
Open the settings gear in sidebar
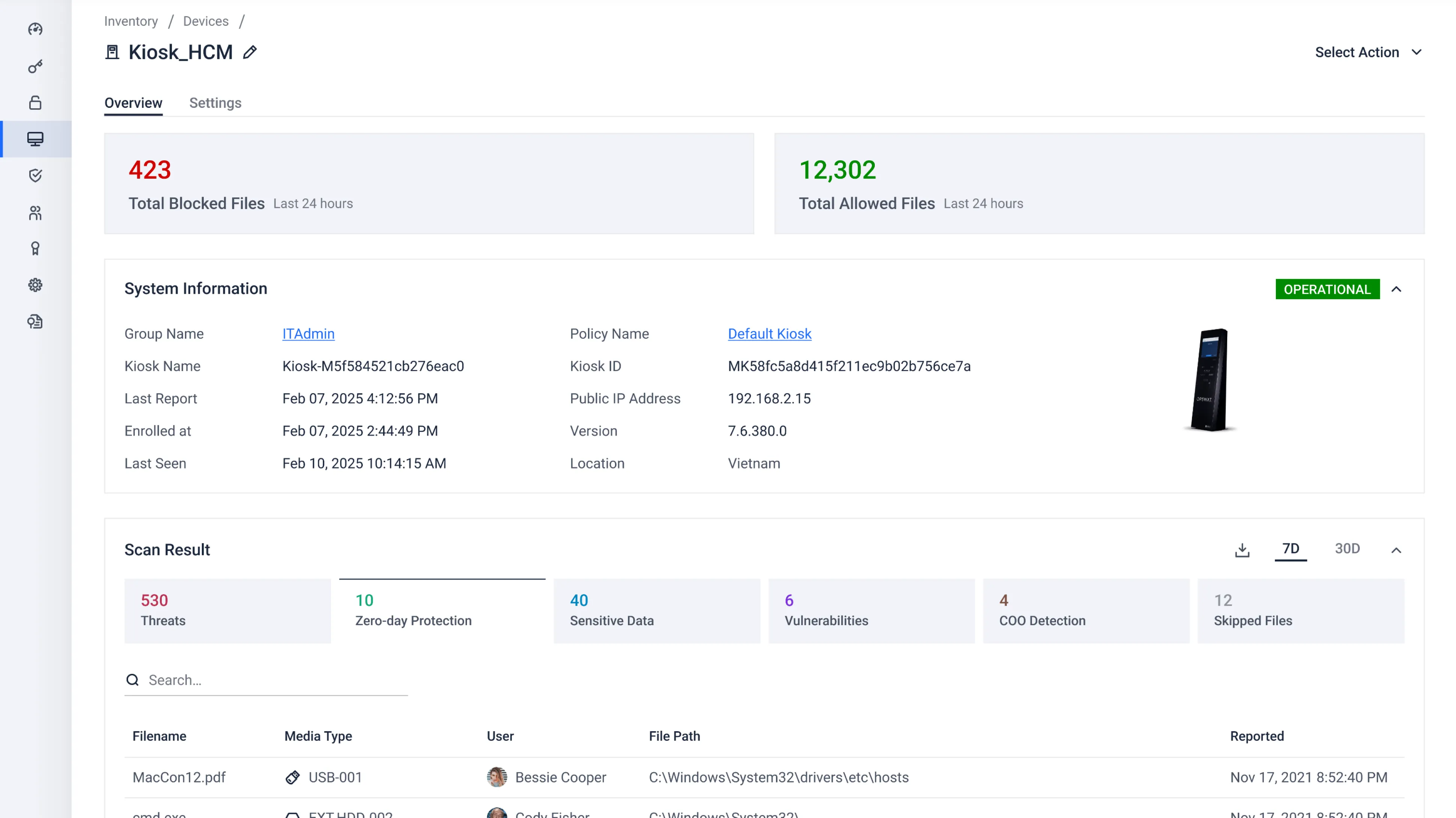(35, 285)
